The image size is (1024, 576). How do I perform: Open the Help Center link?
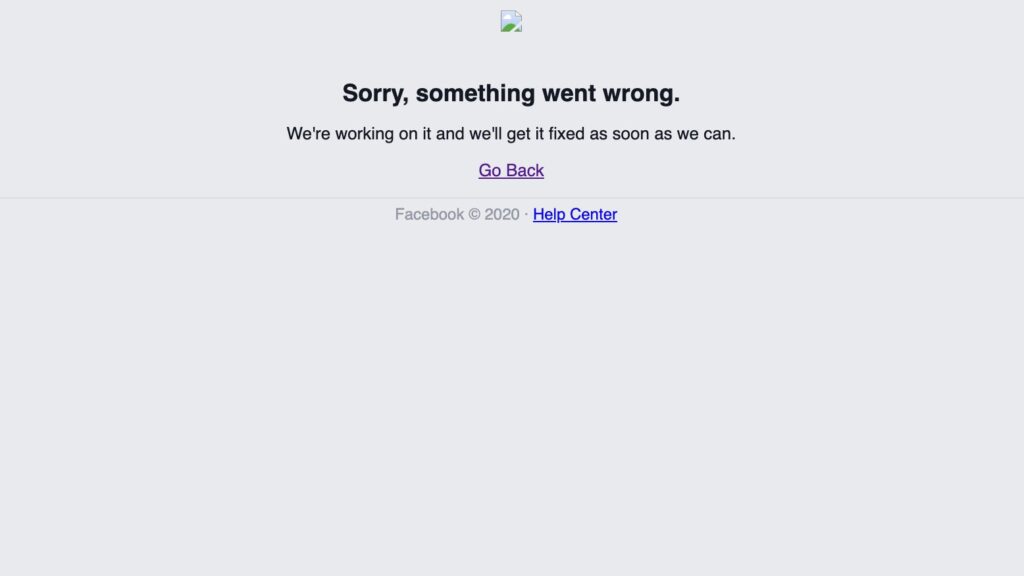(x=575, y=214)
